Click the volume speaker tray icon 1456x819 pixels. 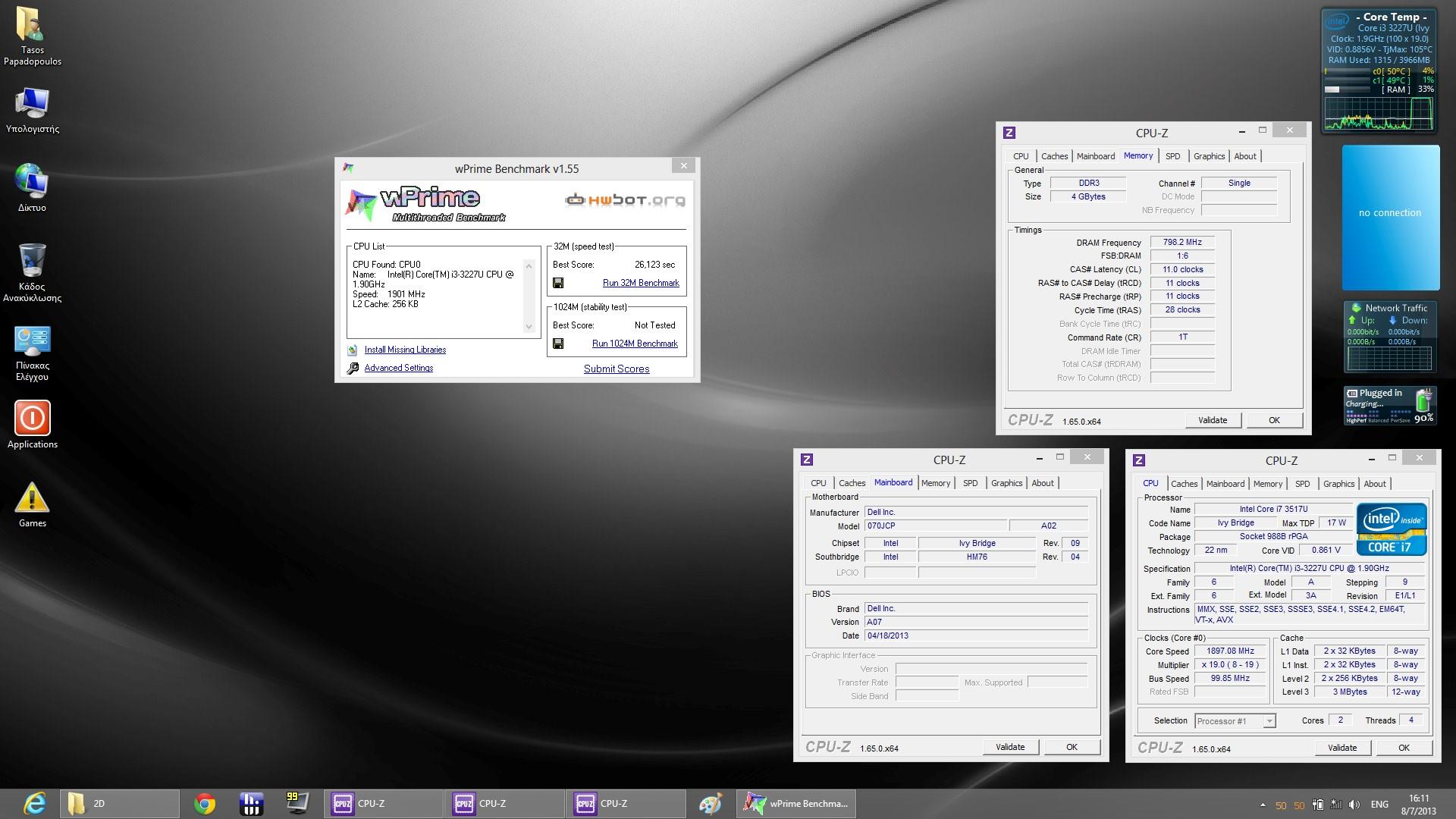[1354, 805]
